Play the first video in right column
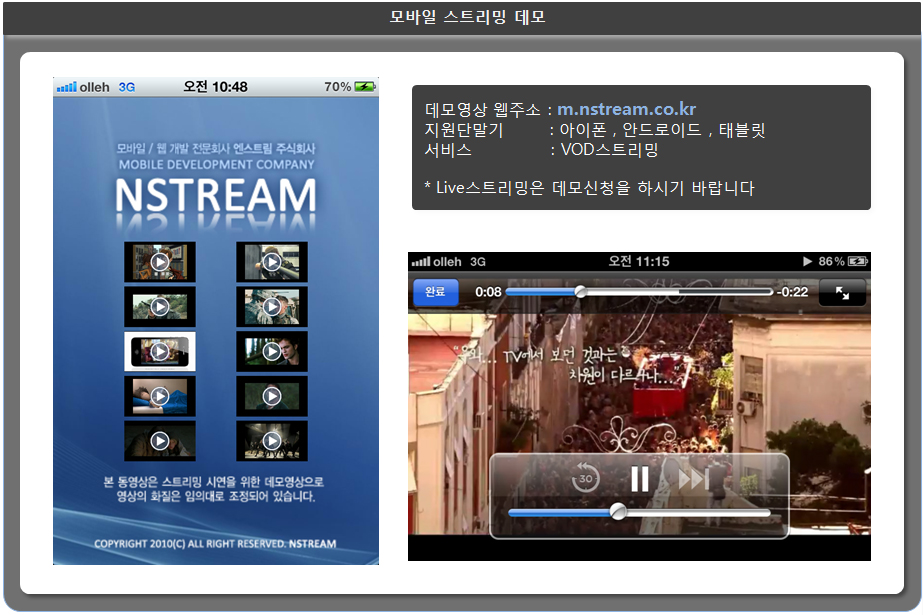Image resolution: width=923 pixels, height=615 pixels. pos(272,262)
